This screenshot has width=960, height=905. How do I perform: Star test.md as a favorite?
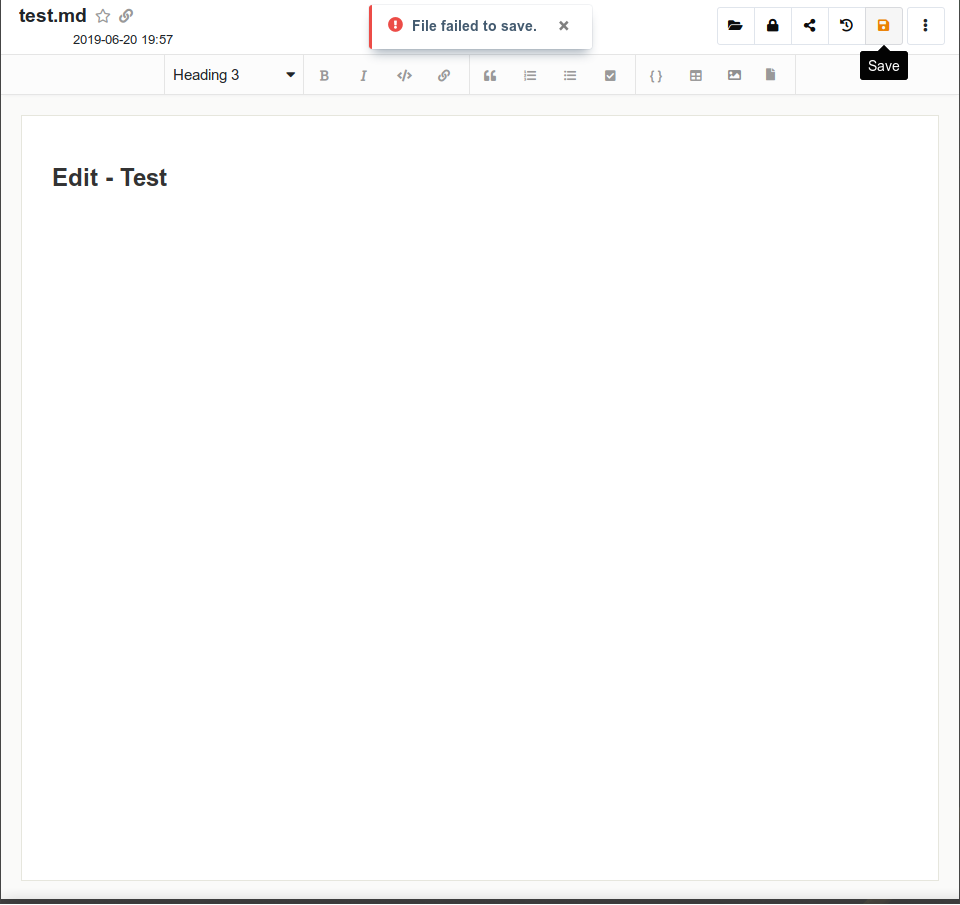click(x=103, y=16)
